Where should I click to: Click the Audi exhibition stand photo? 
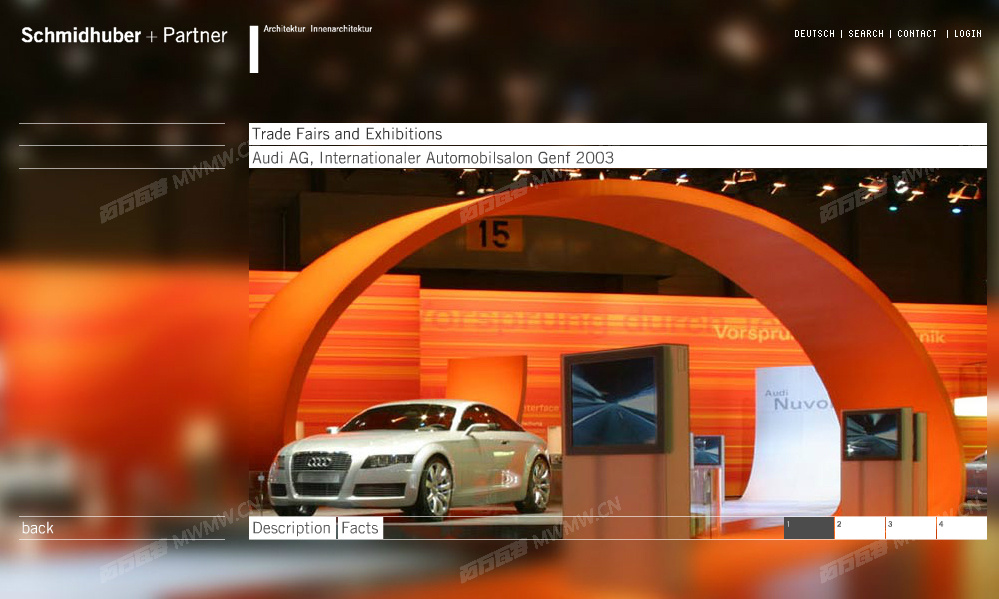[x=617, y=342]
